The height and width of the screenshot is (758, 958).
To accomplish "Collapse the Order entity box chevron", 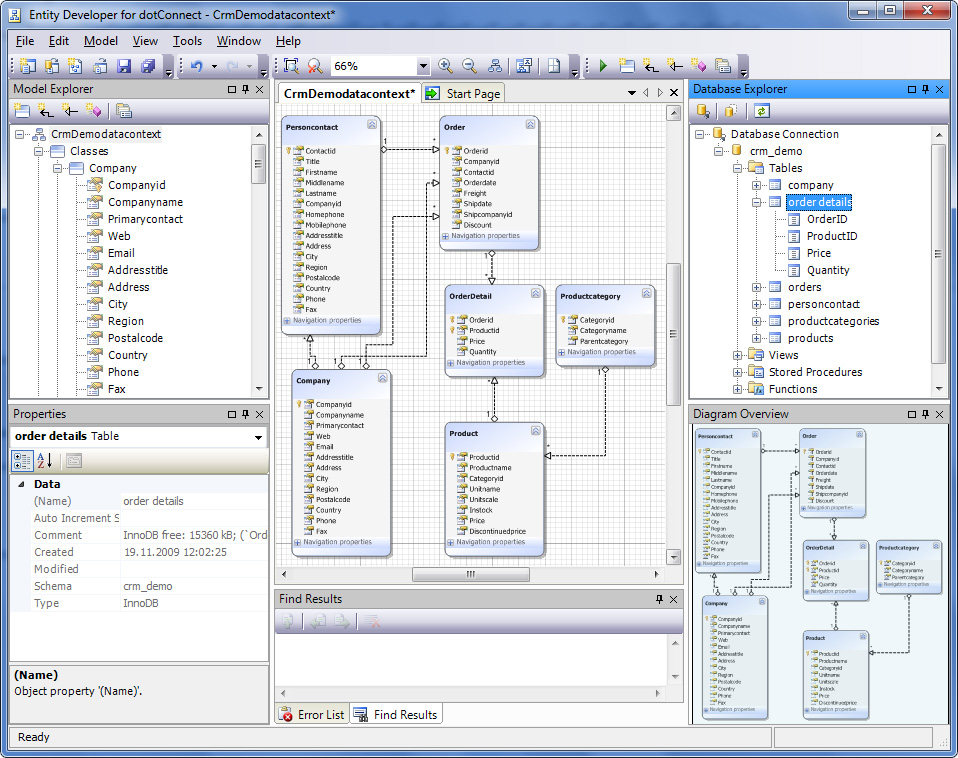I will (530, 125).
